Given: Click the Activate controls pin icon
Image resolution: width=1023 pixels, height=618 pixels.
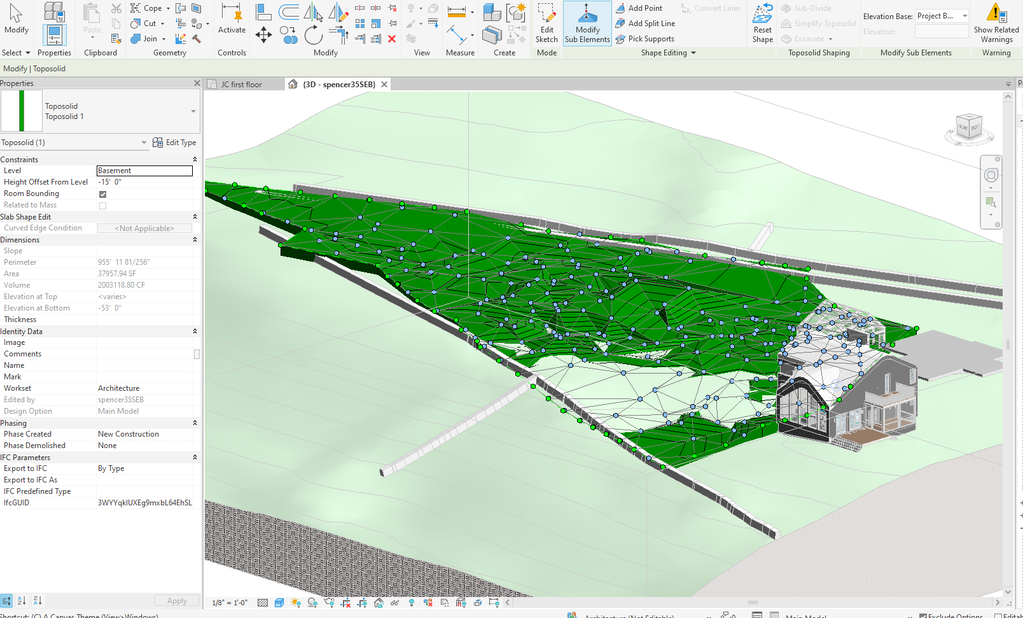Looking at the screenshot, I should tap(231, 18).
